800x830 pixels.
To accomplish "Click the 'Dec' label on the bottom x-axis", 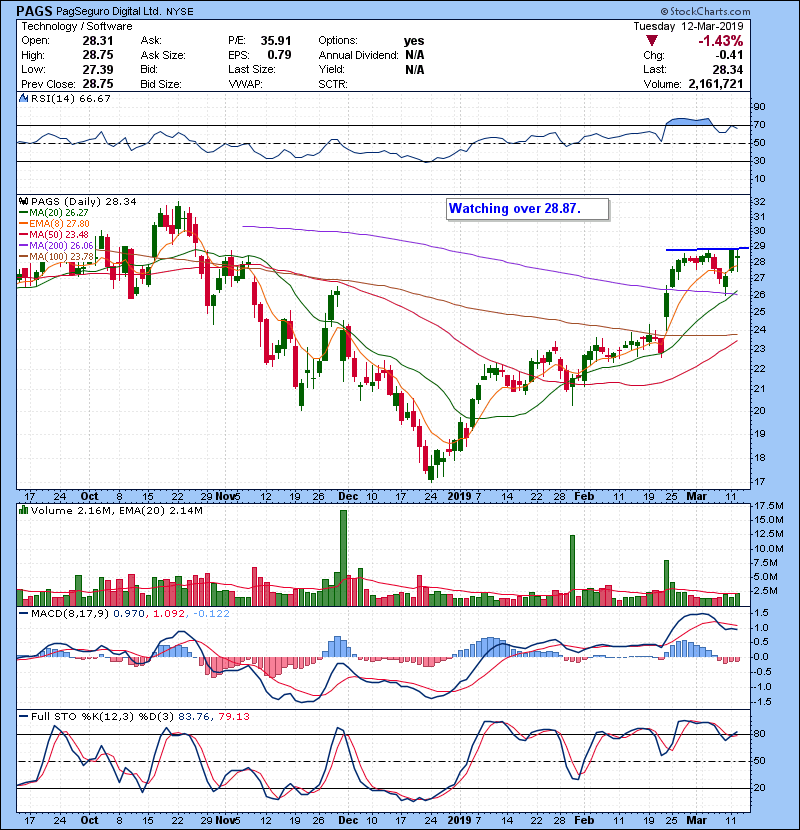I will (x=348, y=820).
